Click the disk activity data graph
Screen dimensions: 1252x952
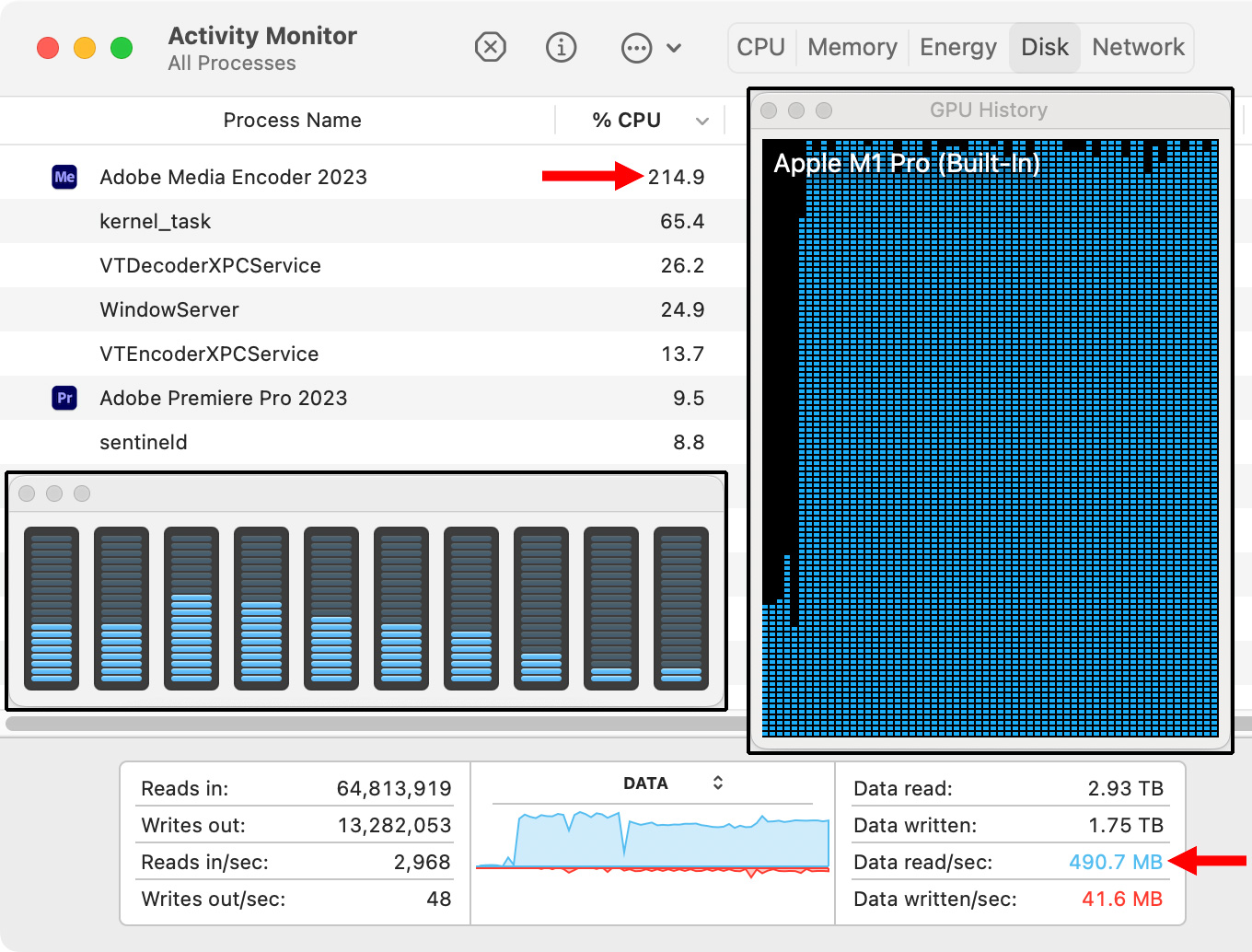[653, 842]
